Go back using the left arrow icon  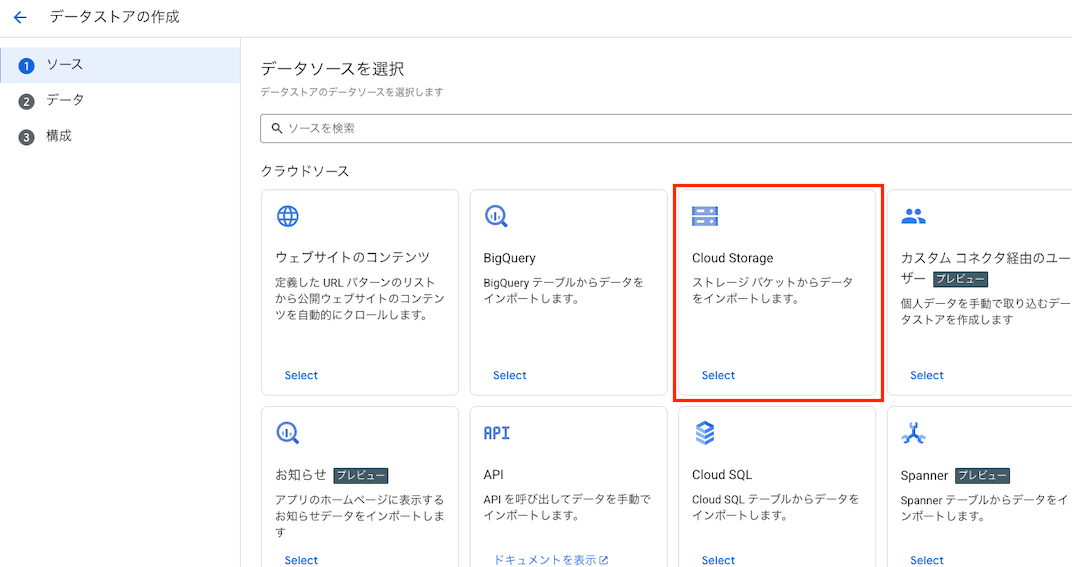click(x=21, y=17)
